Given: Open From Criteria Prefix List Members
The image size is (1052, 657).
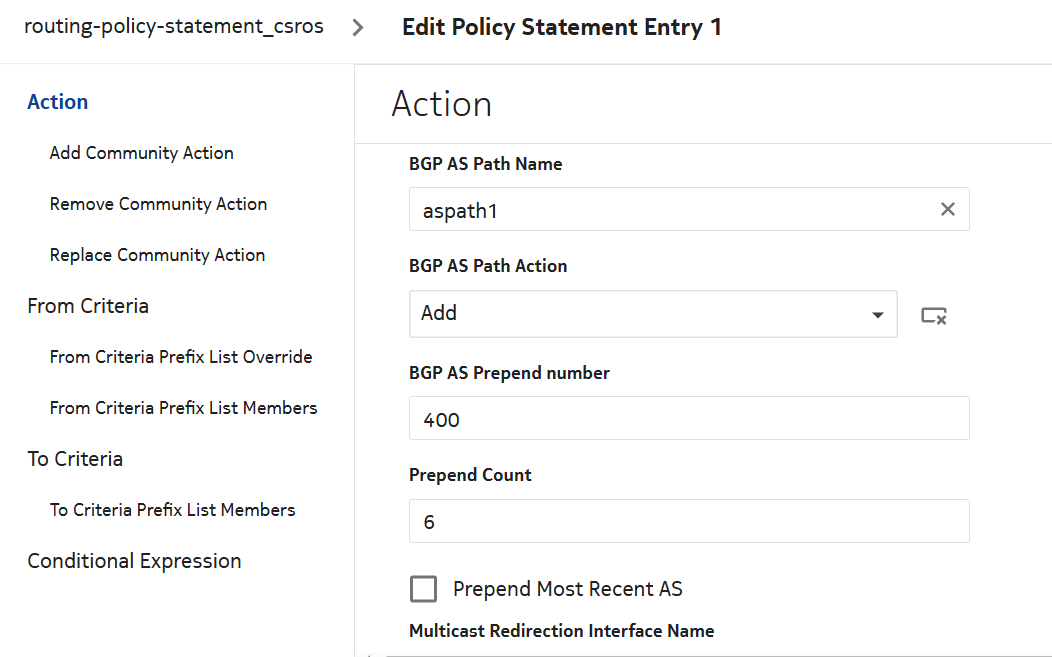Looking at the screenshot, I should [x=183, y=408].
